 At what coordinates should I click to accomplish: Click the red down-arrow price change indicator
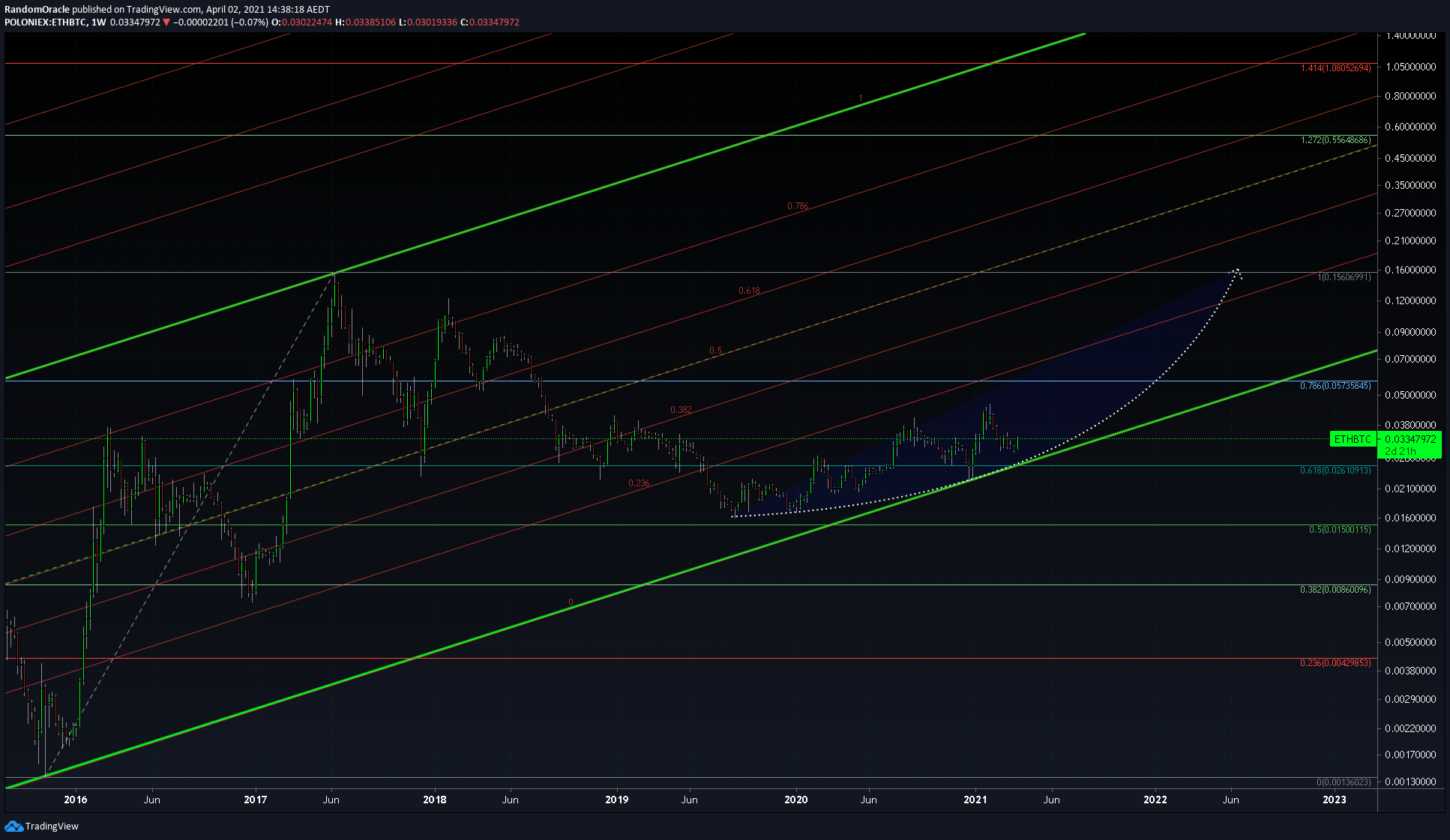(166, 22)
